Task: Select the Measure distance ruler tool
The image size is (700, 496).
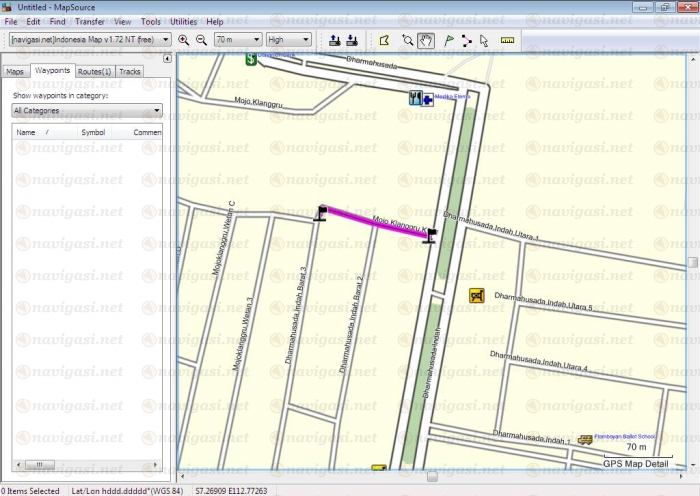Action: coord(506,40)
